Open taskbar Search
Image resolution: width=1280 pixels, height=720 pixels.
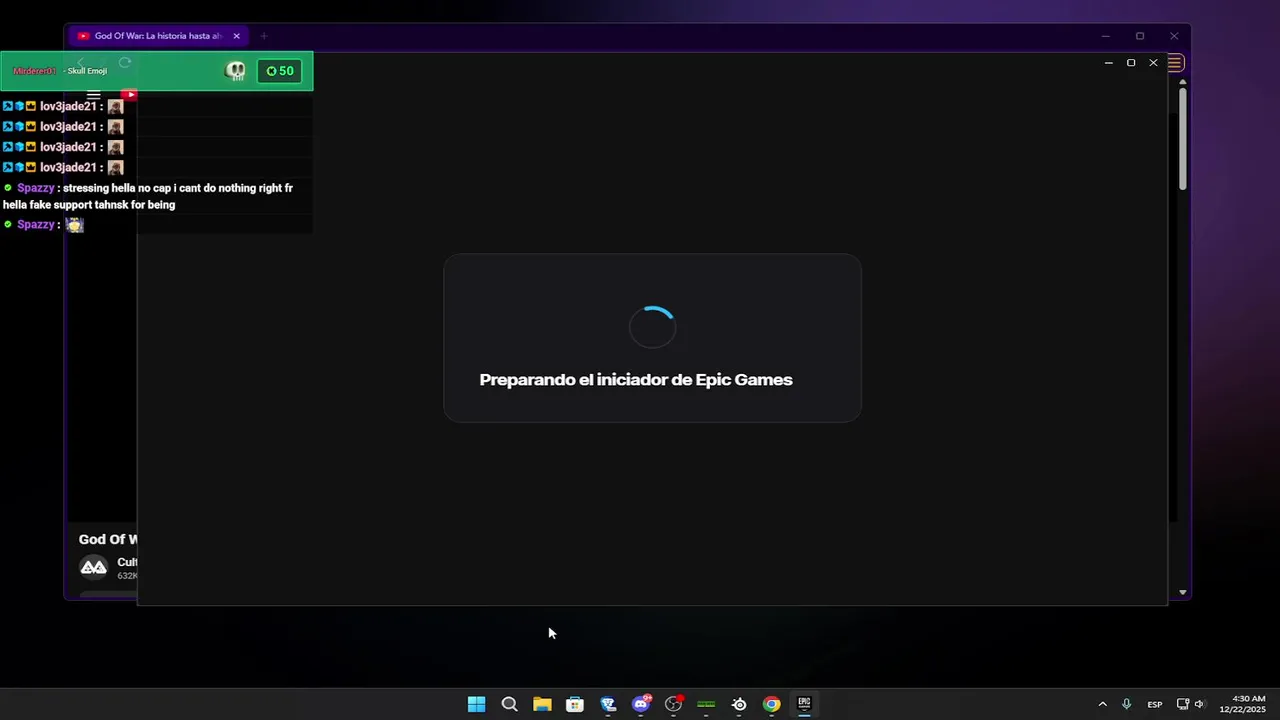point(509,704)
